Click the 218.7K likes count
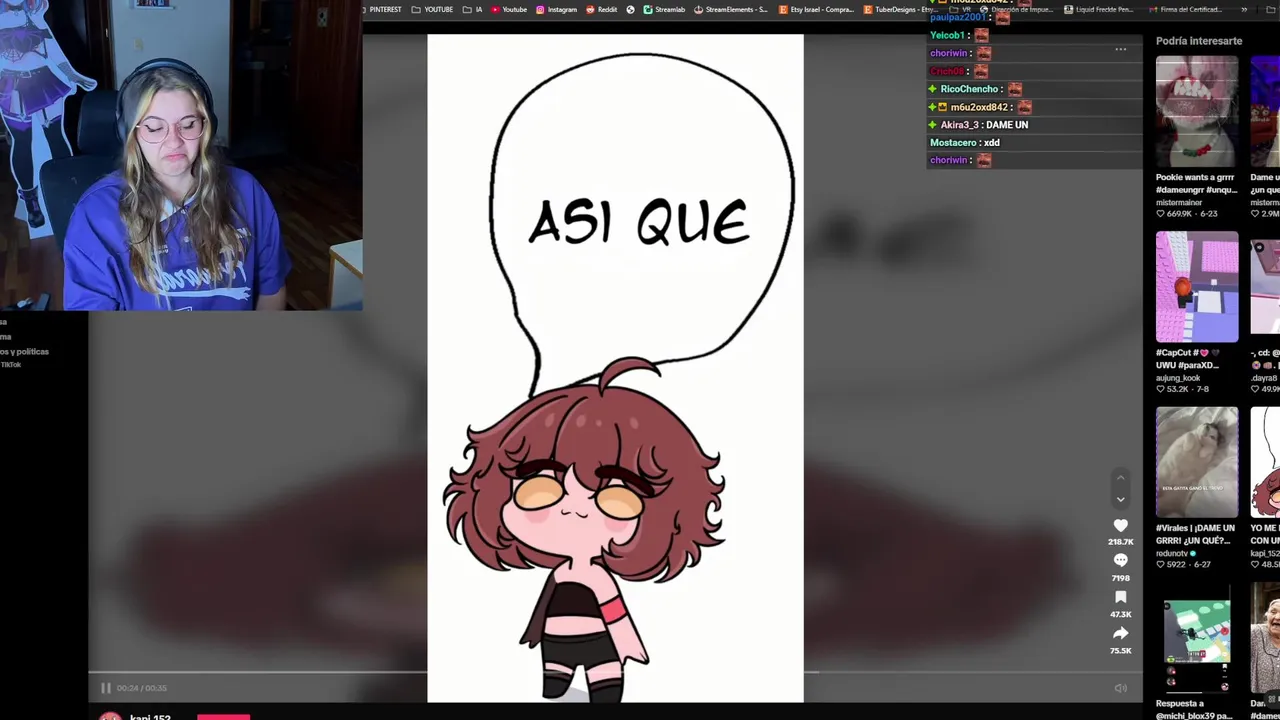This screenshot has width=1280, height=720. click(1120, 542)
